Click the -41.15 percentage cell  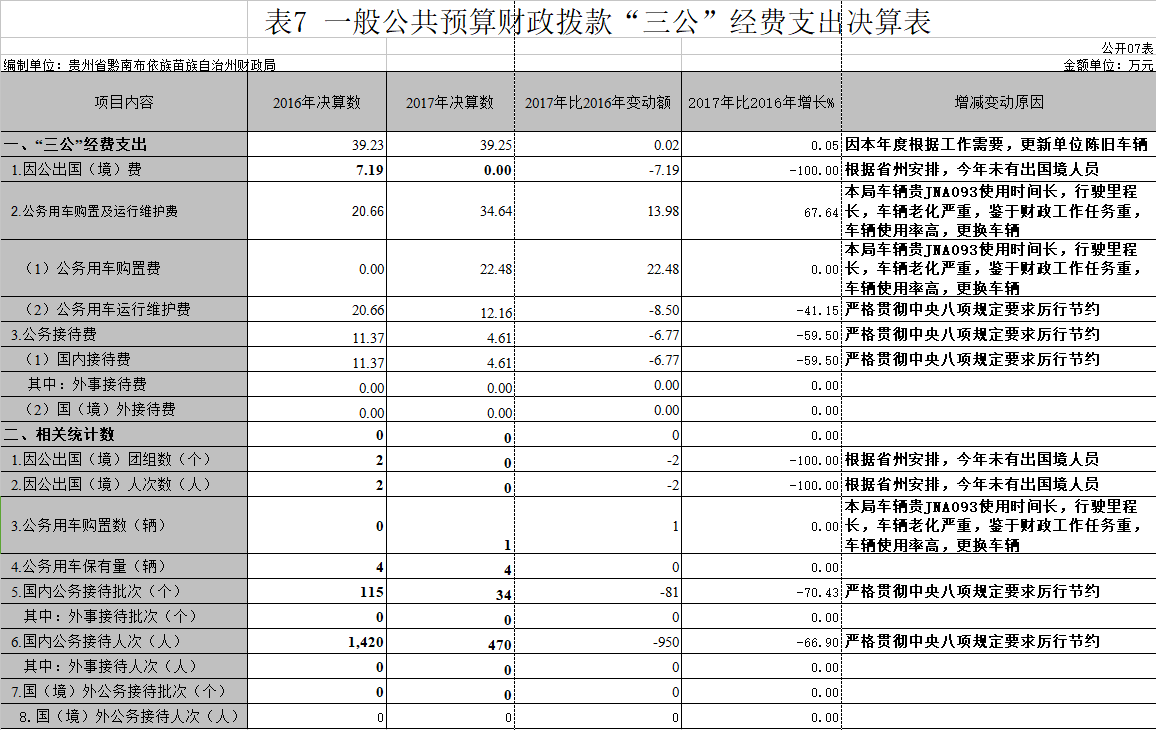pyautogui.click(x=762, y=310)
